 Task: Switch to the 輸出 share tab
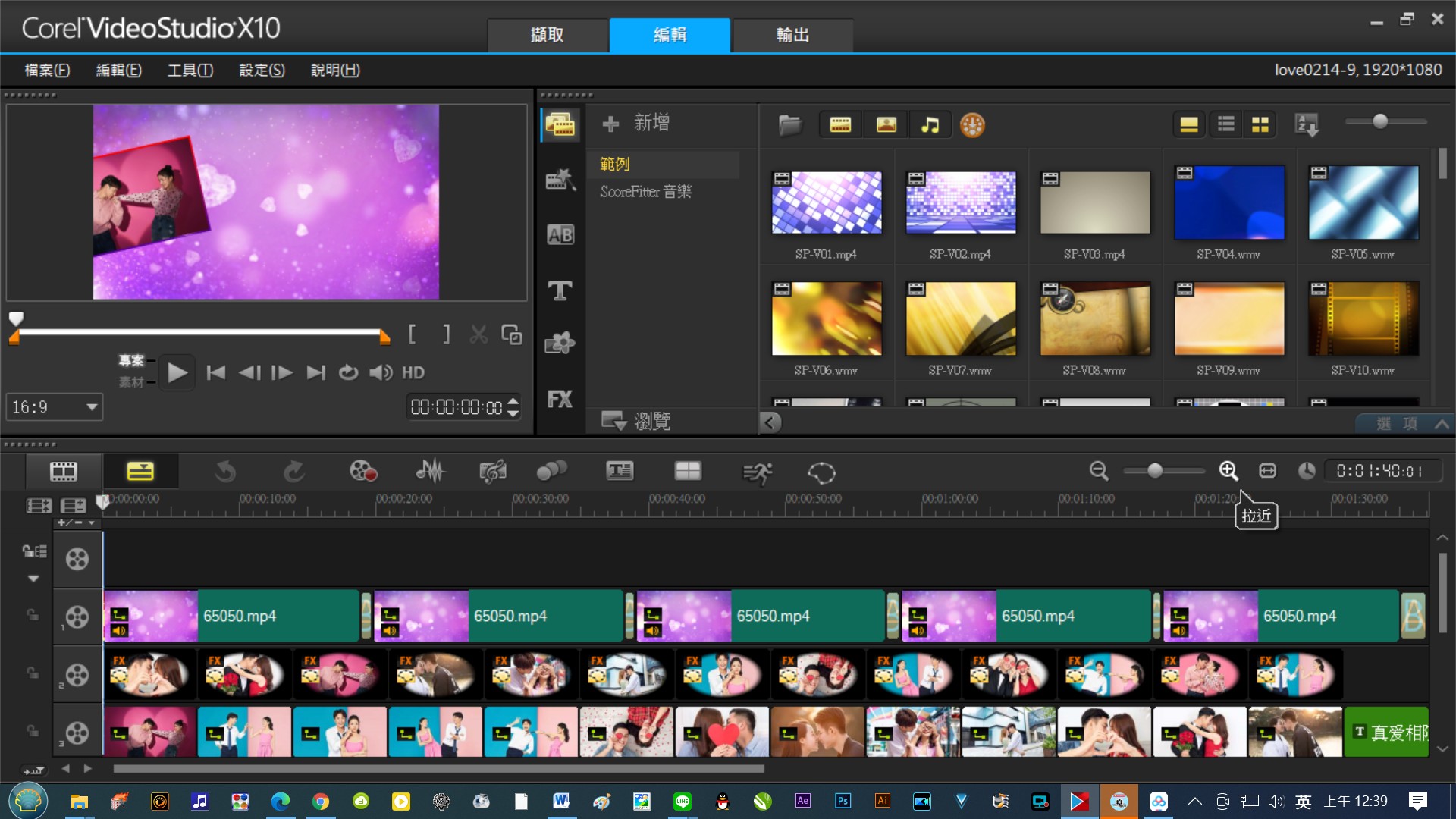point(792,35)
